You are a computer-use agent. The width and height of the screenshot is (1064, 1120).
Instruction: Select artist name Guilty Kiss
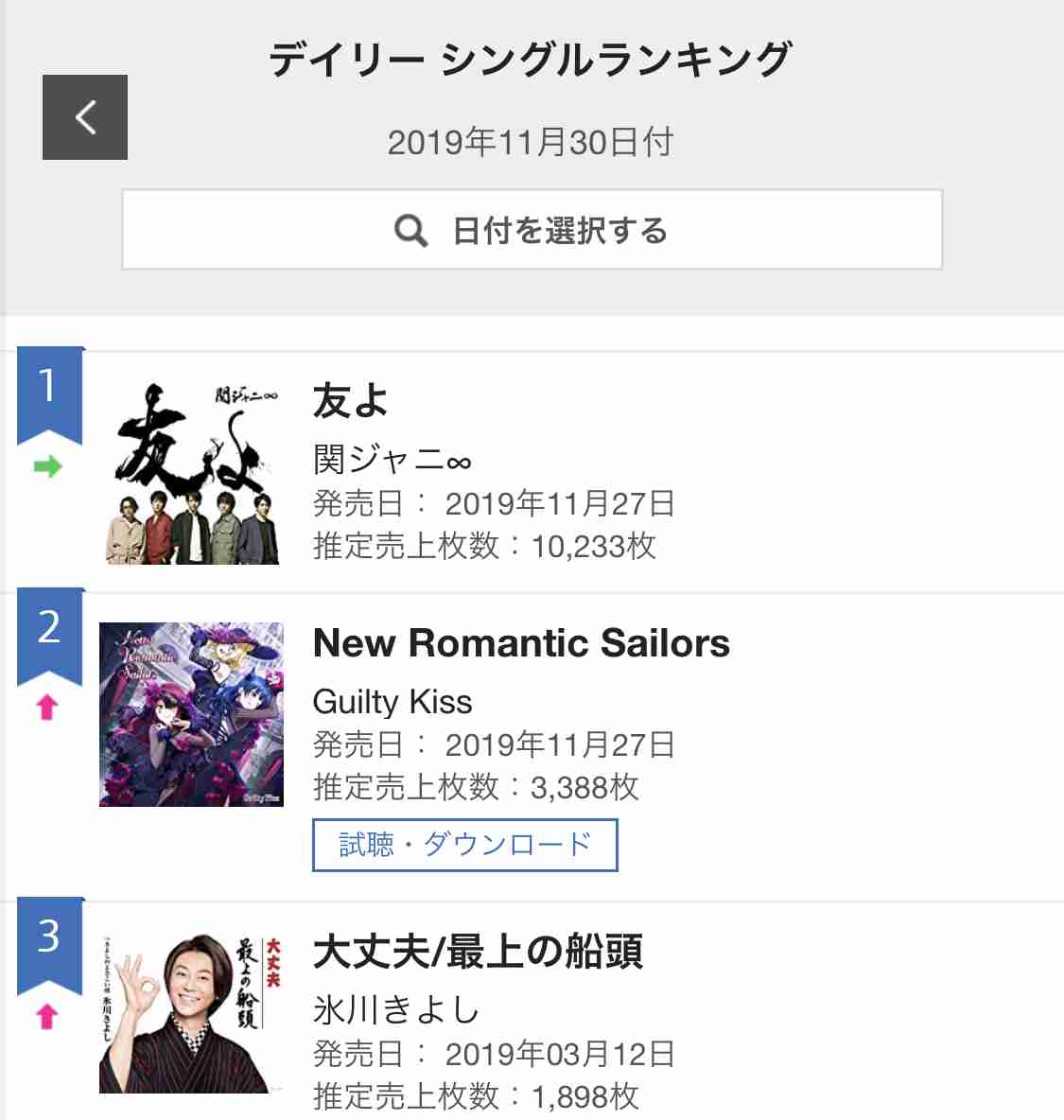(392, 702)
